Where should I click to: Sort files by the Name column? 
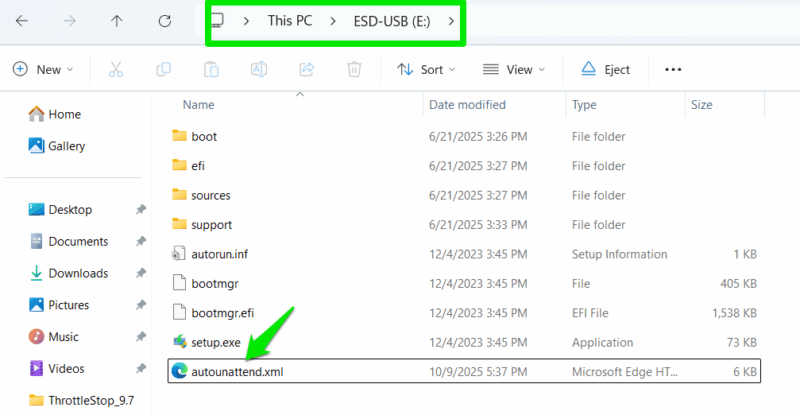198,105
